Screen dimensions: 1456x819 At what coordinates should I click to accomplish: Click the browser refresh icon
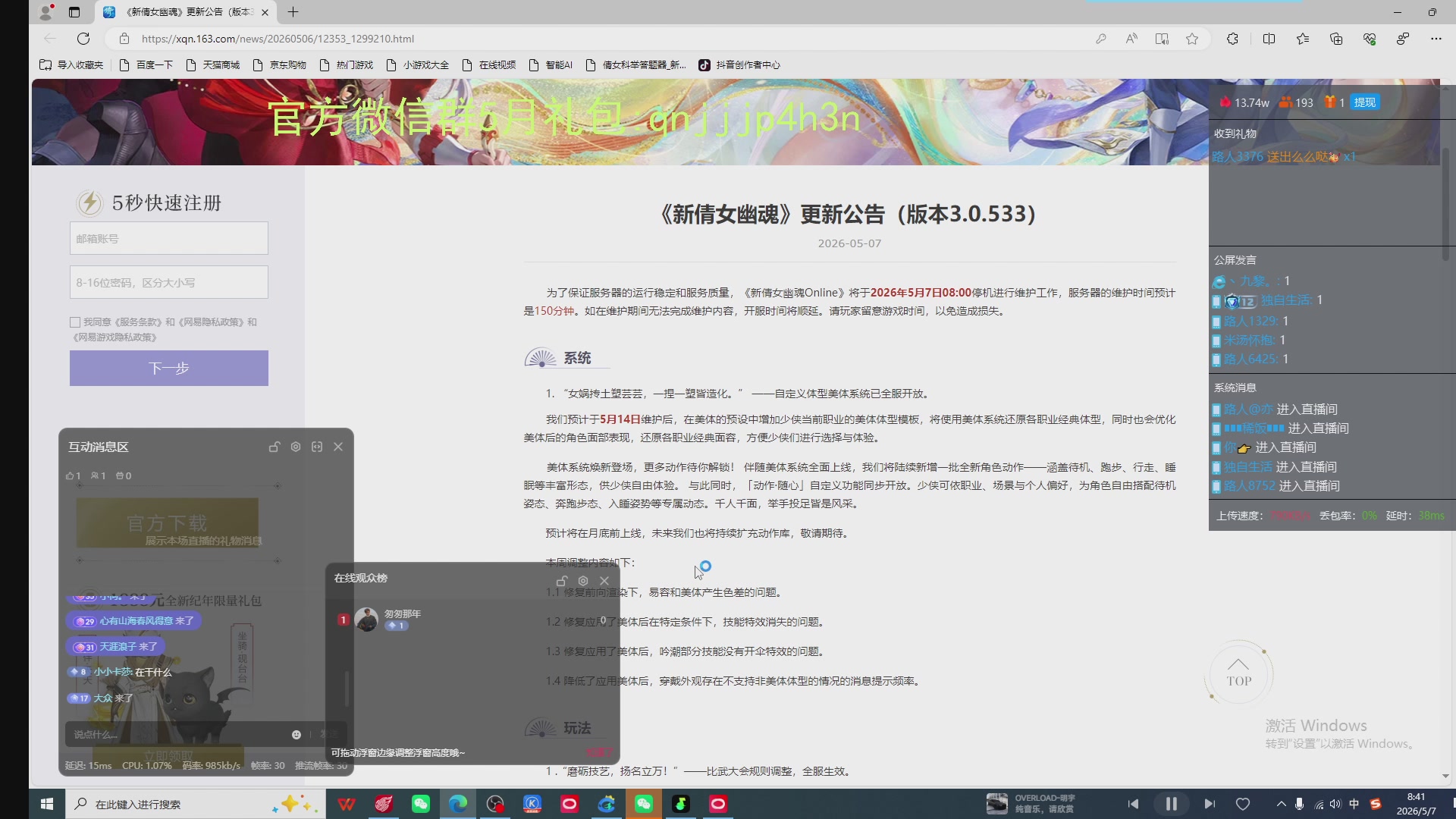coord(83,39)
